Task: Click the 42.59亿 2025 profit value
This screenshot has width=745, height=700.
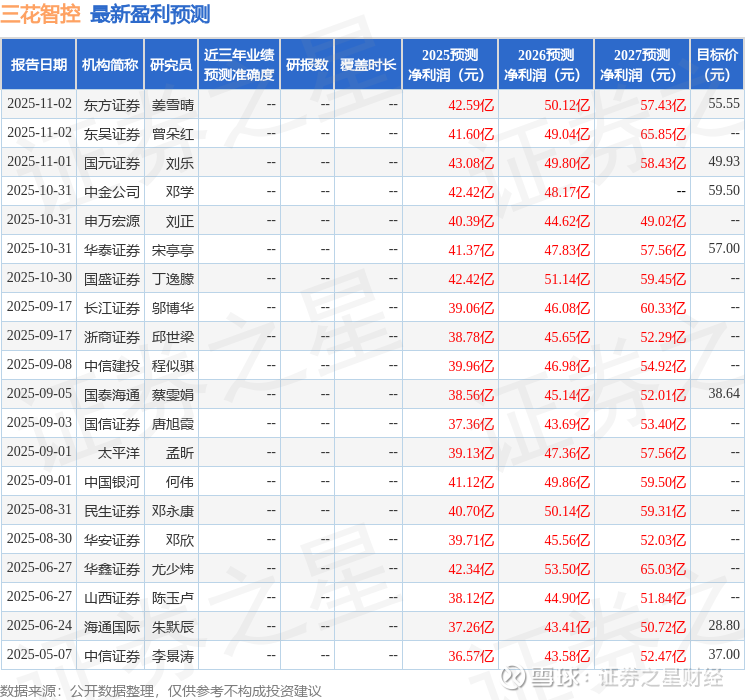Action: [x=471, y=105]
